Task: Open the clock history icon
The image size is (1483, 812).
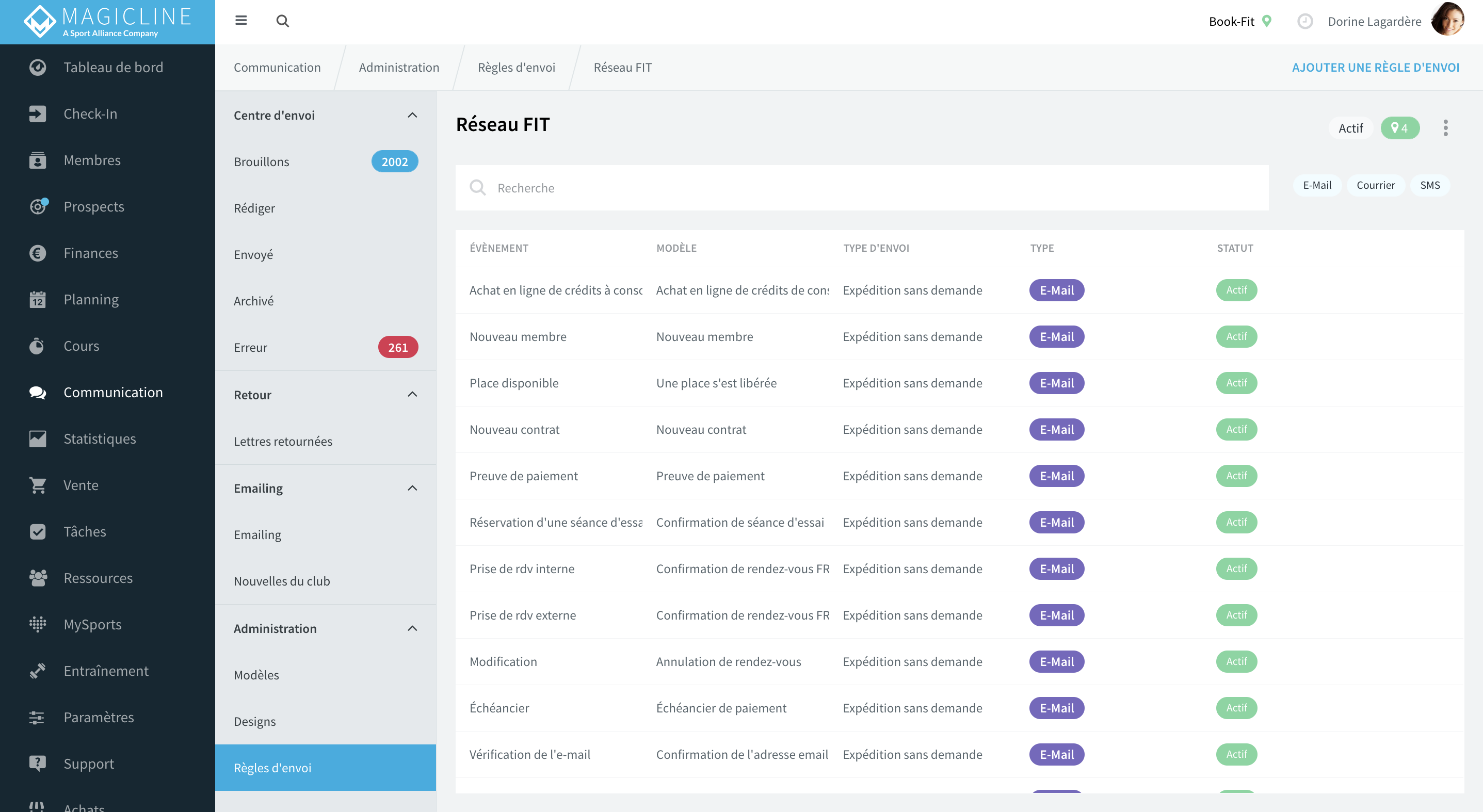Action: tap(1304, 21)
